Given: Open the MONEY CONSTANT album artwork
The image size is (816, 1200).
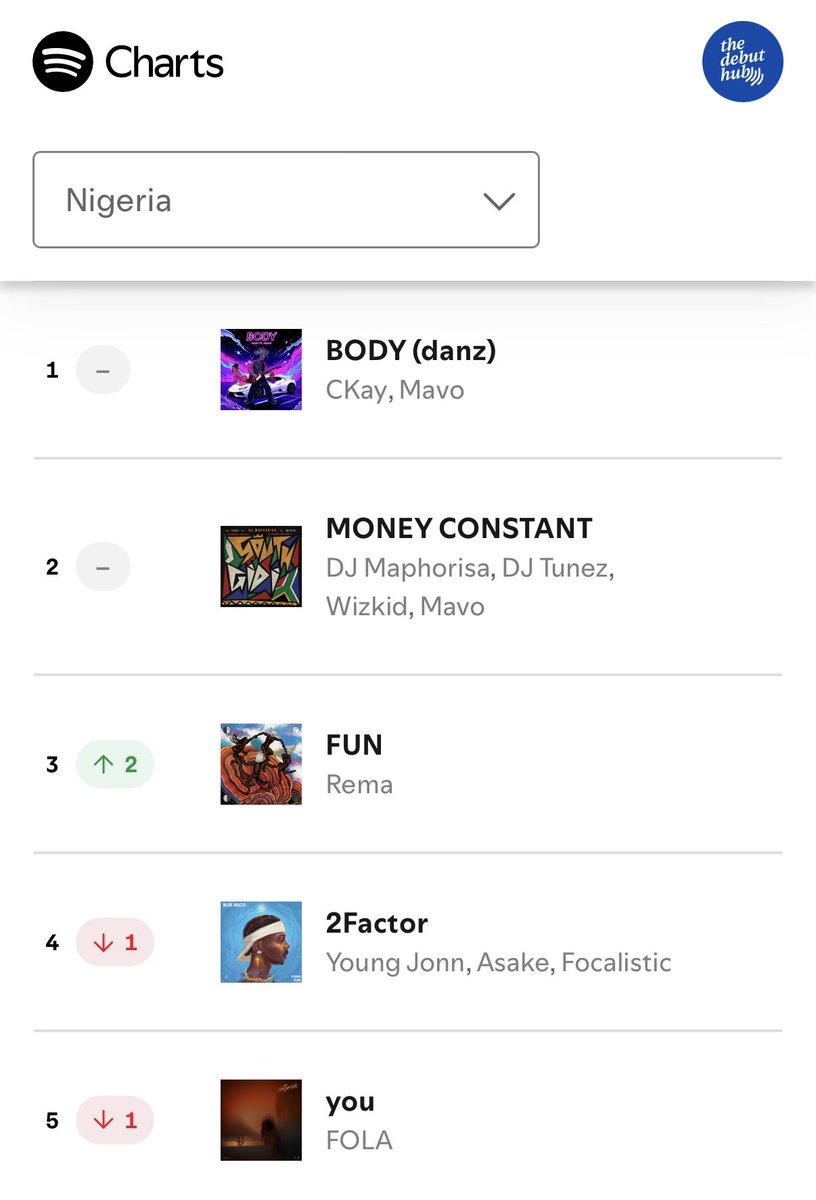Looking at the screenshot, I should click(x=261, y=567).
